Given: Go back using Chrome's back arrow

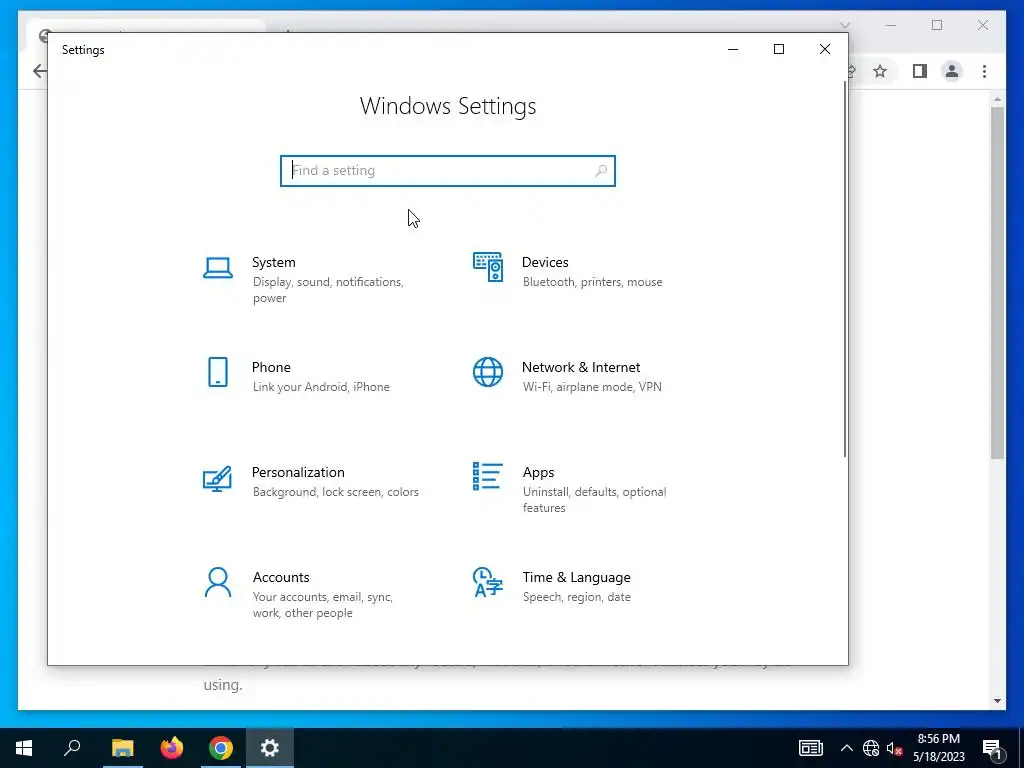Looking at the screenshot, I should 39,71.
